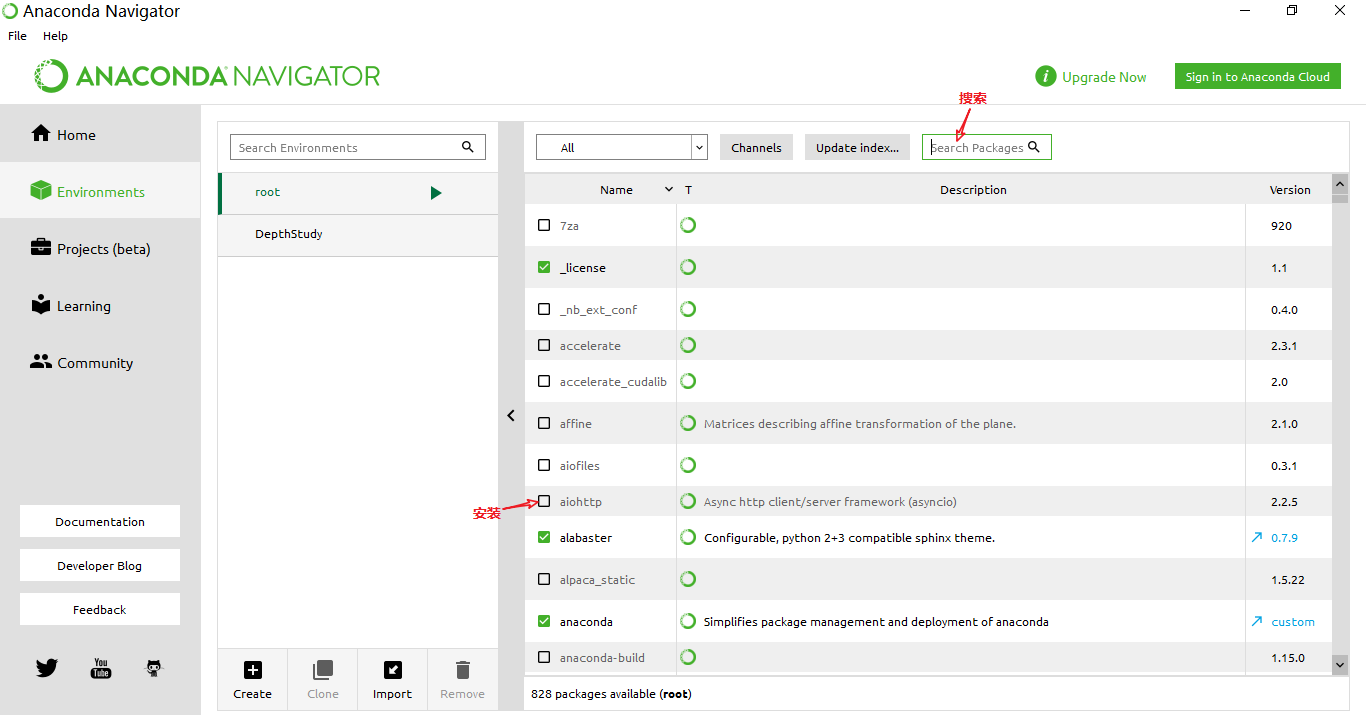1366x715 pixels.
Task: Go to the Home tab
Action: (x=100, y=134)
